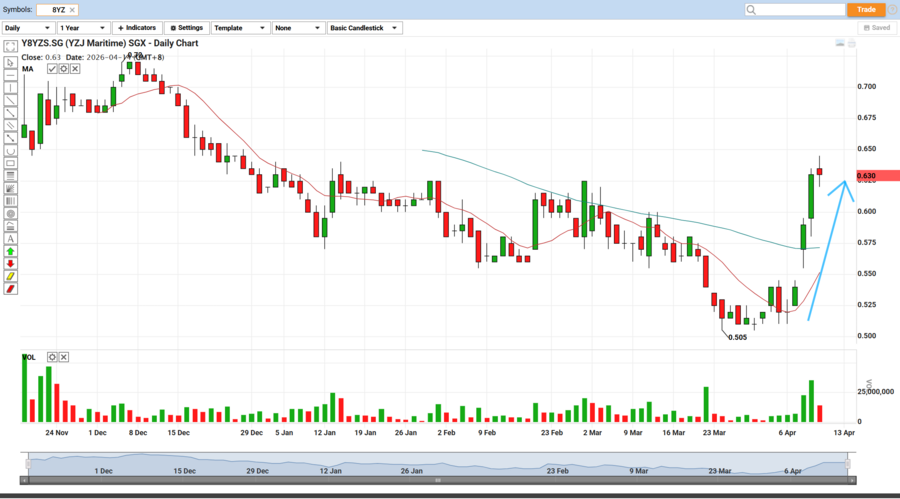This screenshot has height=499, width=900.
Task: Remove the MA indicator overlay
Action: (75, 69)
